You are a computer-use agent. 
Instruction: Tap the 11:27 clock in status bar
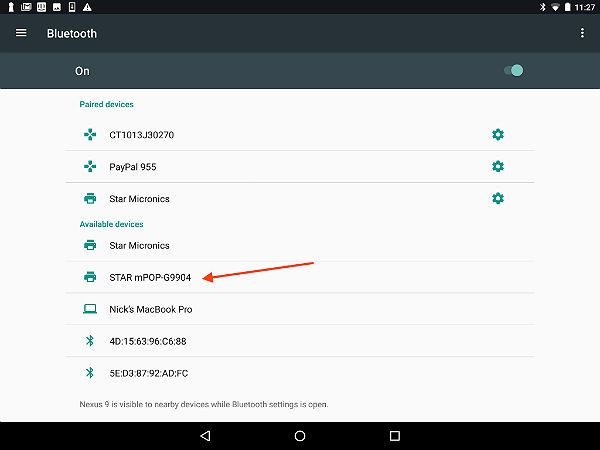click(585, 7)
